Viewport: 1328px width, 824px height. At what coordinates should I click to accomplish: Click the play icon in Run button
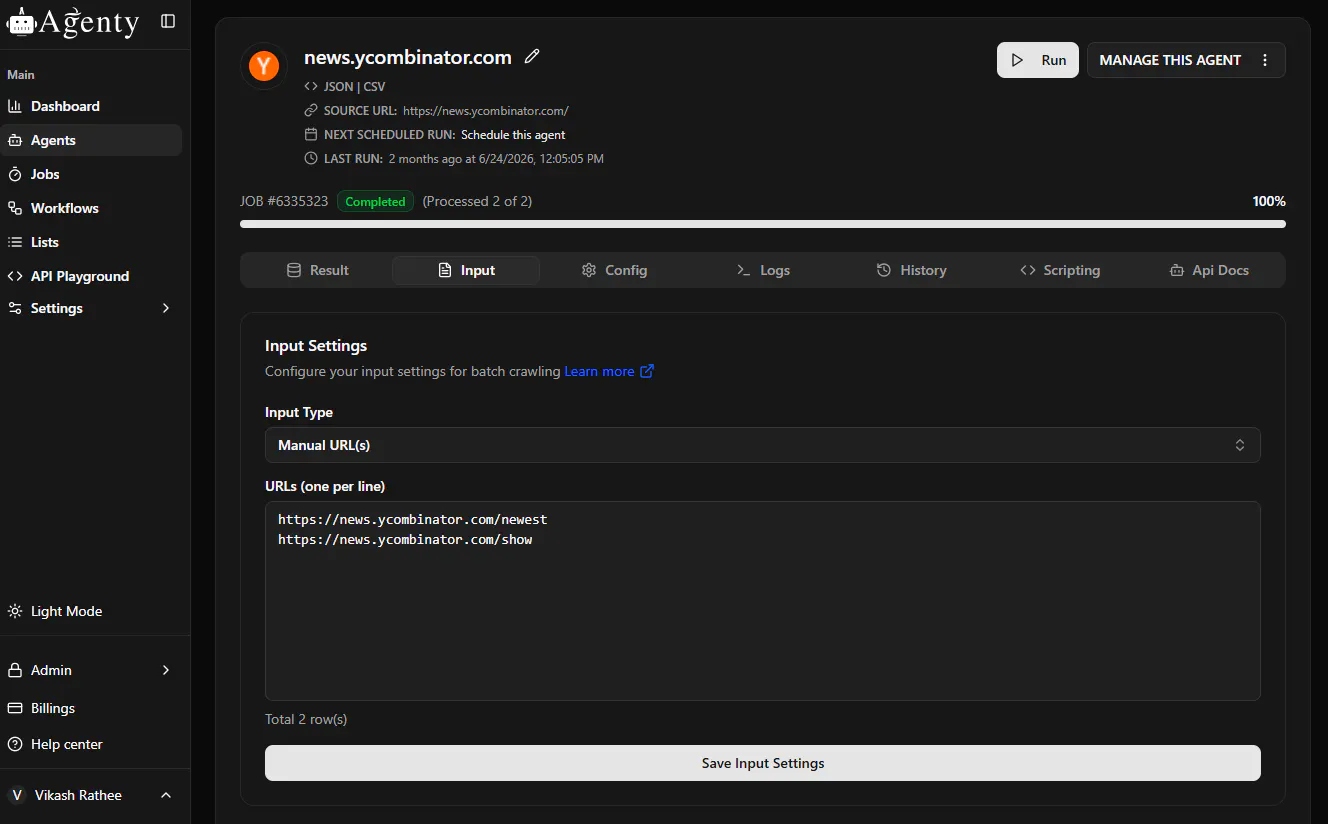(1017, 60)
